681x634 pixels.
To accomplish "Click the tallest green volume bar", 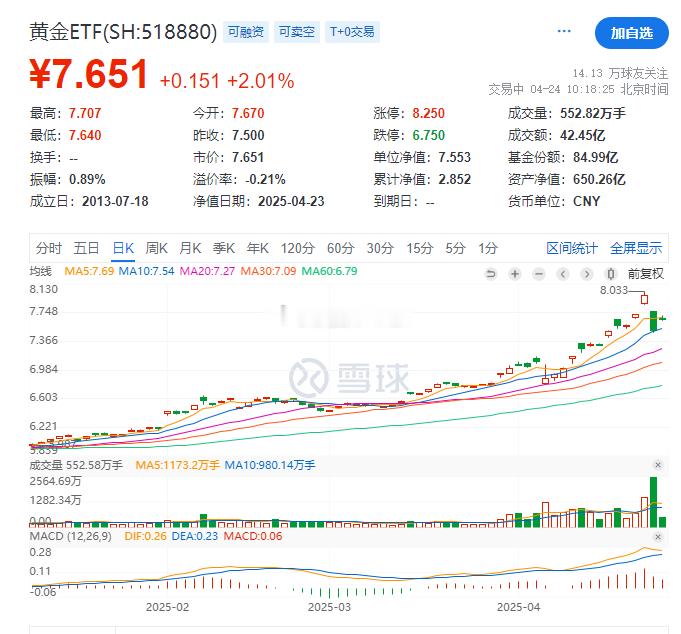I will [x=653, y=502].
